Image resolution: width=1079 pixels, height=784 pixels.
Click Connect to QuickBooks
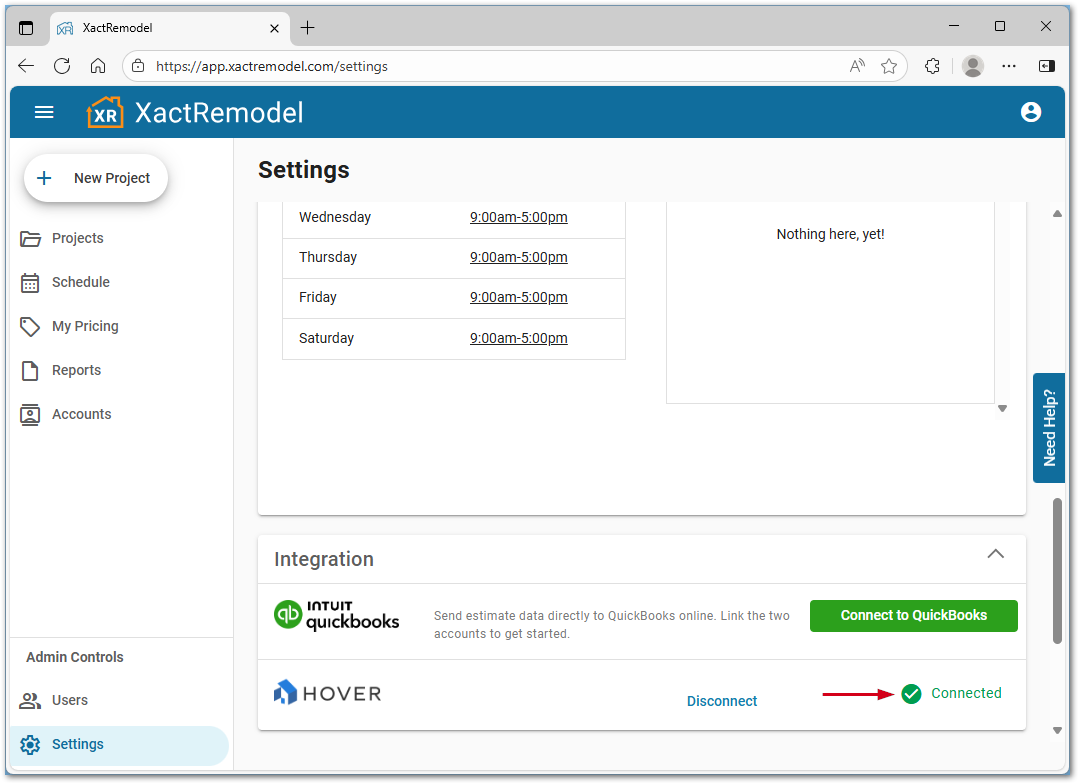click(913, 616)
